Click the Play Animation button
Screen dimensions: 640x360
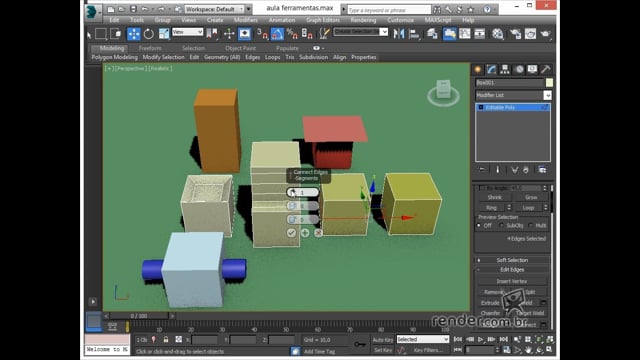pos(480,340)
